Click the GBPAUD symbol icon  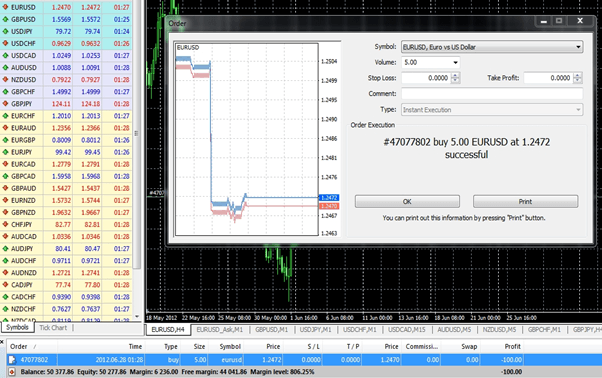coord(5,188)
